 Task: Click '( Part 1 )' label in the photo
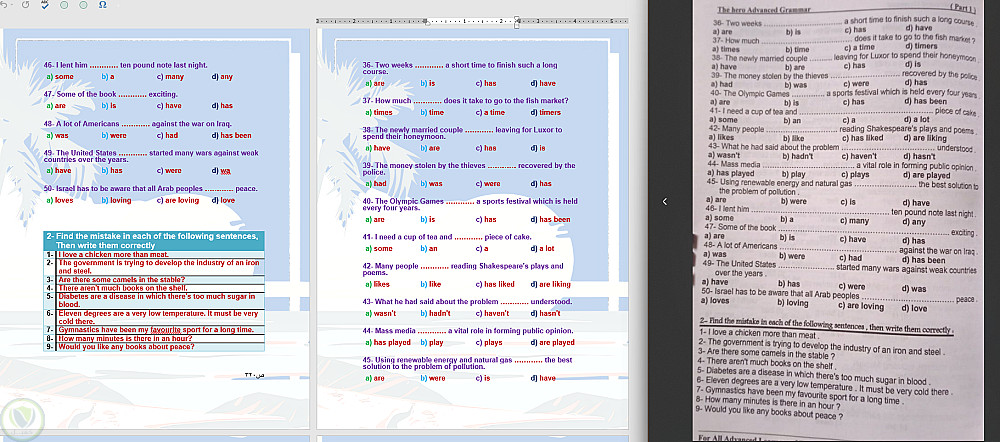tap(964, 6)
